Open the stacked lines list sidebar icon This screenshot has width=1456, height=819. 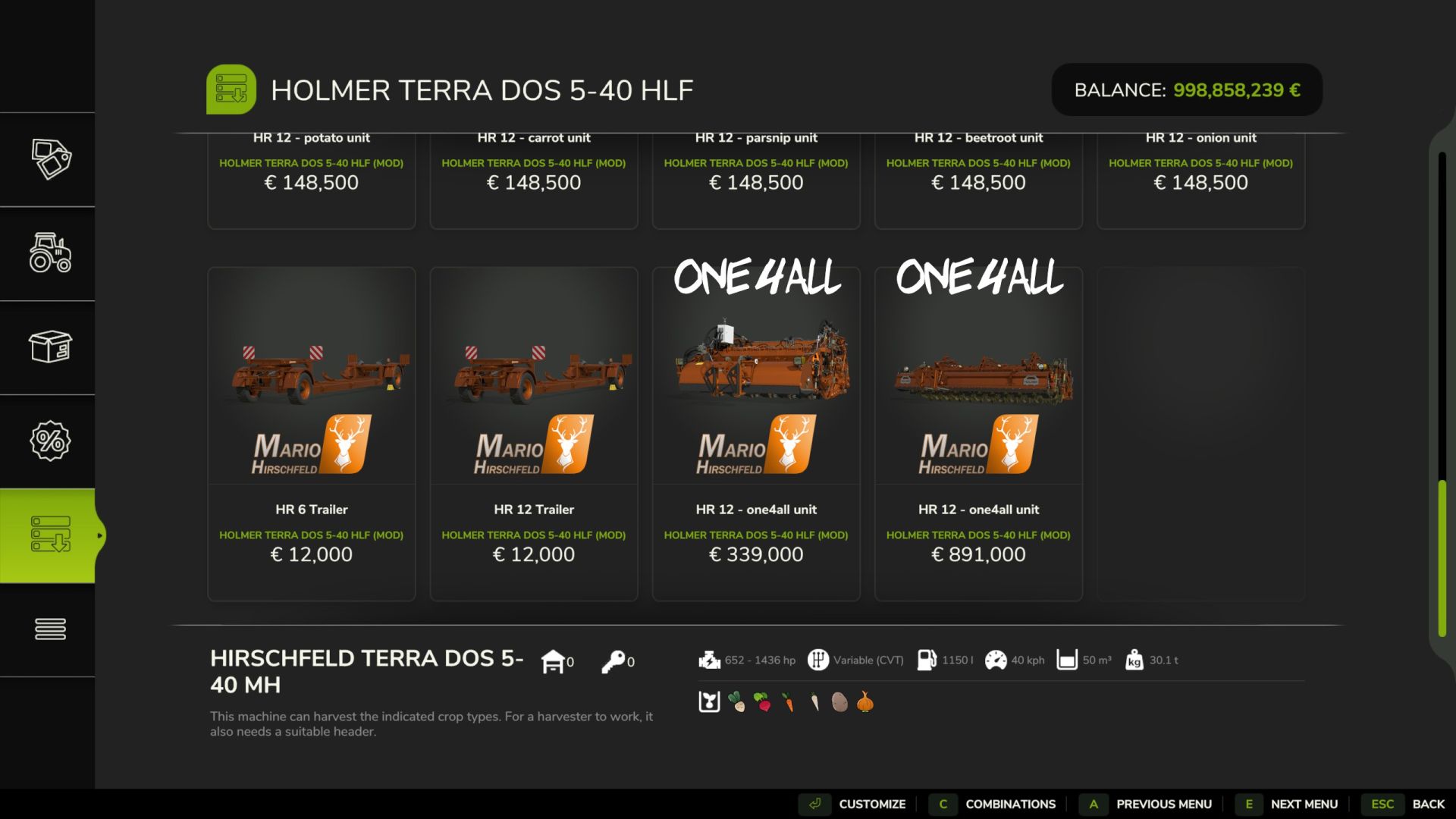(x=51, y=629)
